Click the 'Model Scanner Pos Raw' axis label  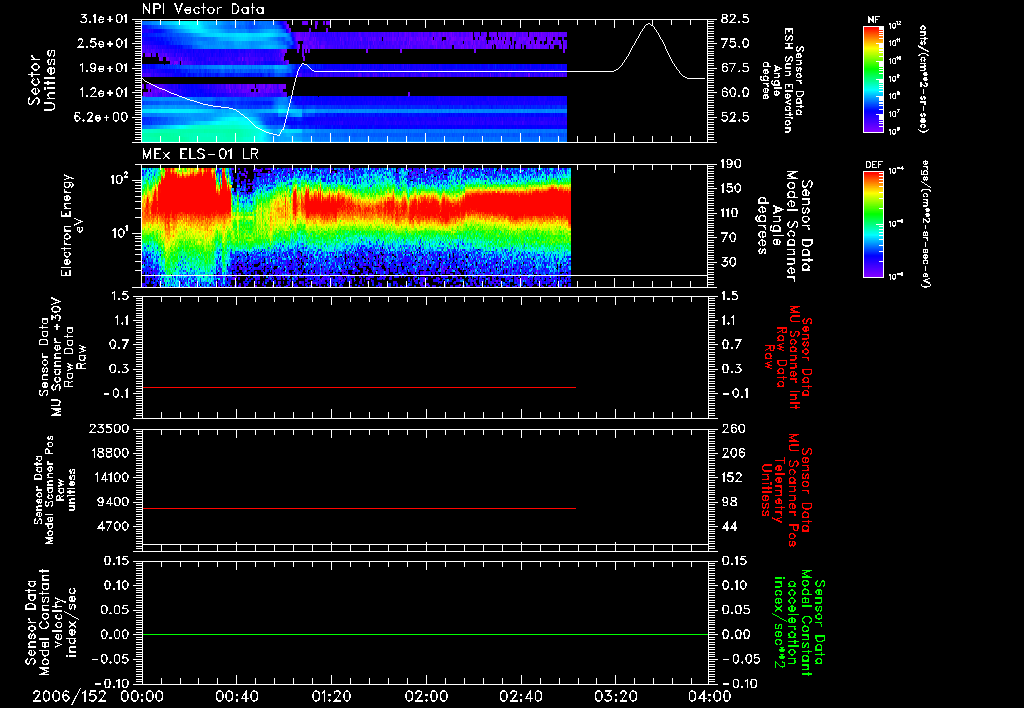pos(55,490)
